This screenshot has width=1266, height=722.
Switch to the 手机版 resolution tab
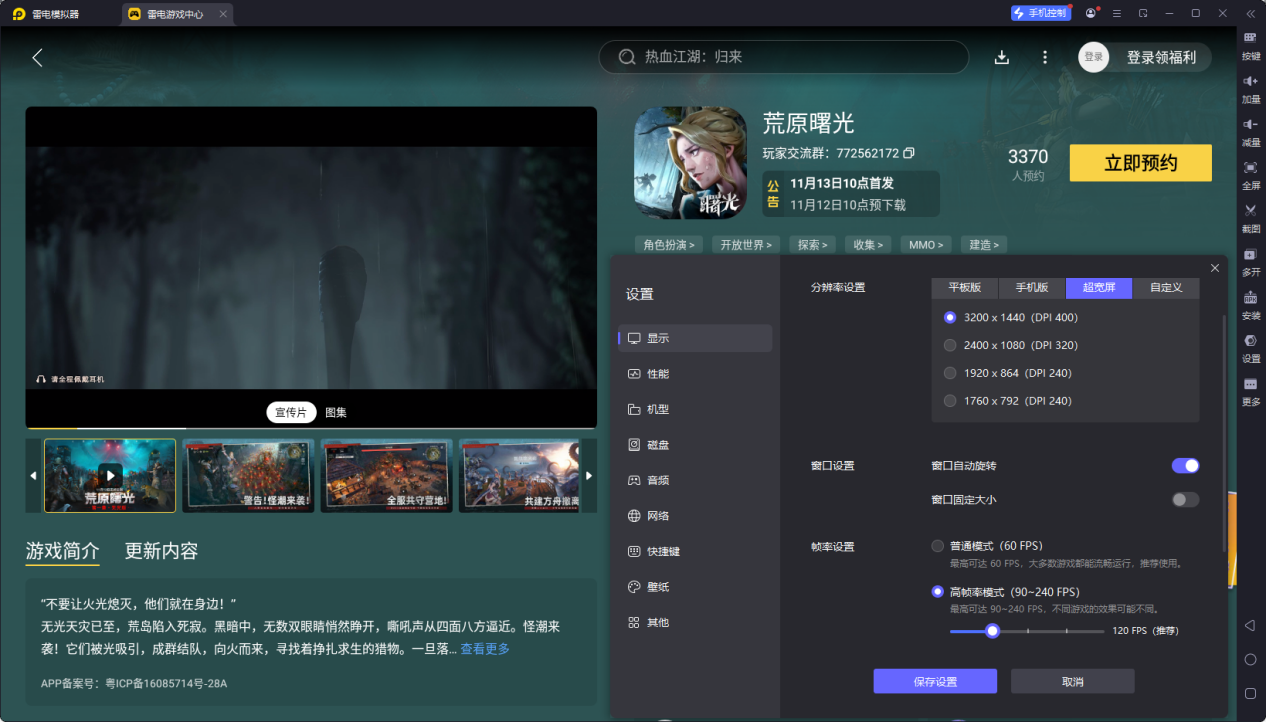click(x=1031, y=288)
